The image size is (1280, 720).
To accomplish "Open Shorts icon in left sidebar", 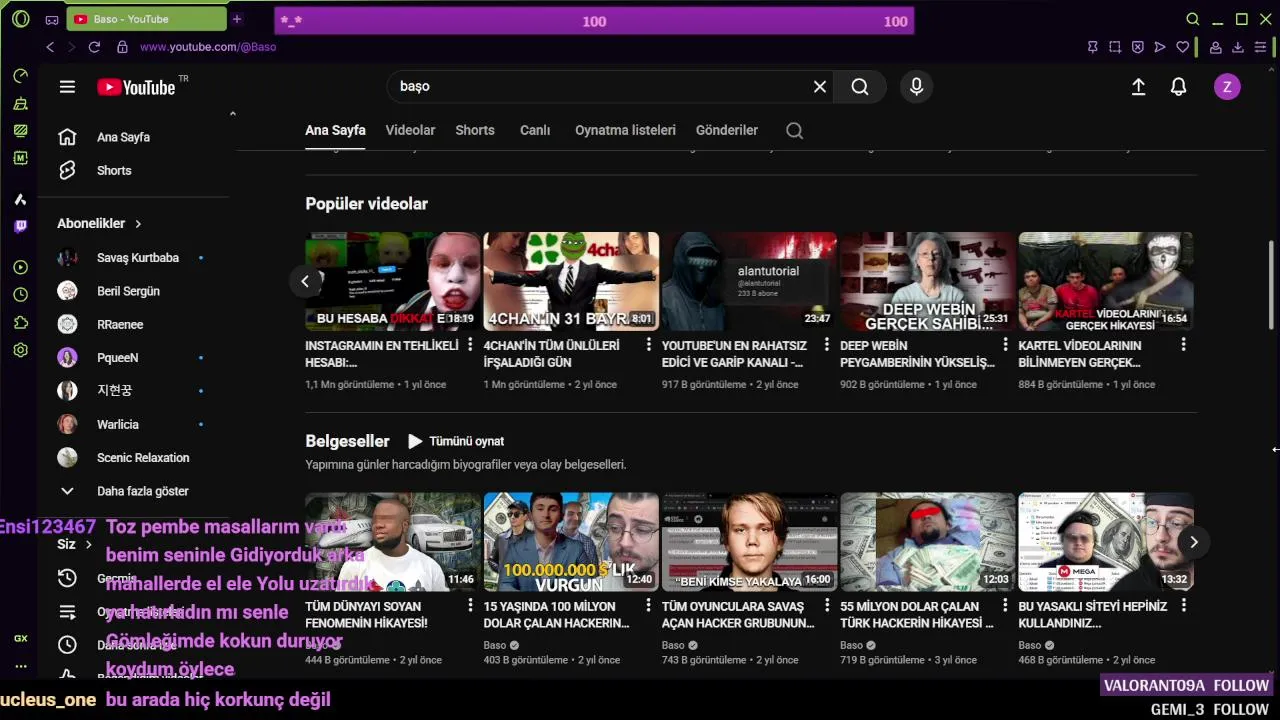I will coord(67,170).
